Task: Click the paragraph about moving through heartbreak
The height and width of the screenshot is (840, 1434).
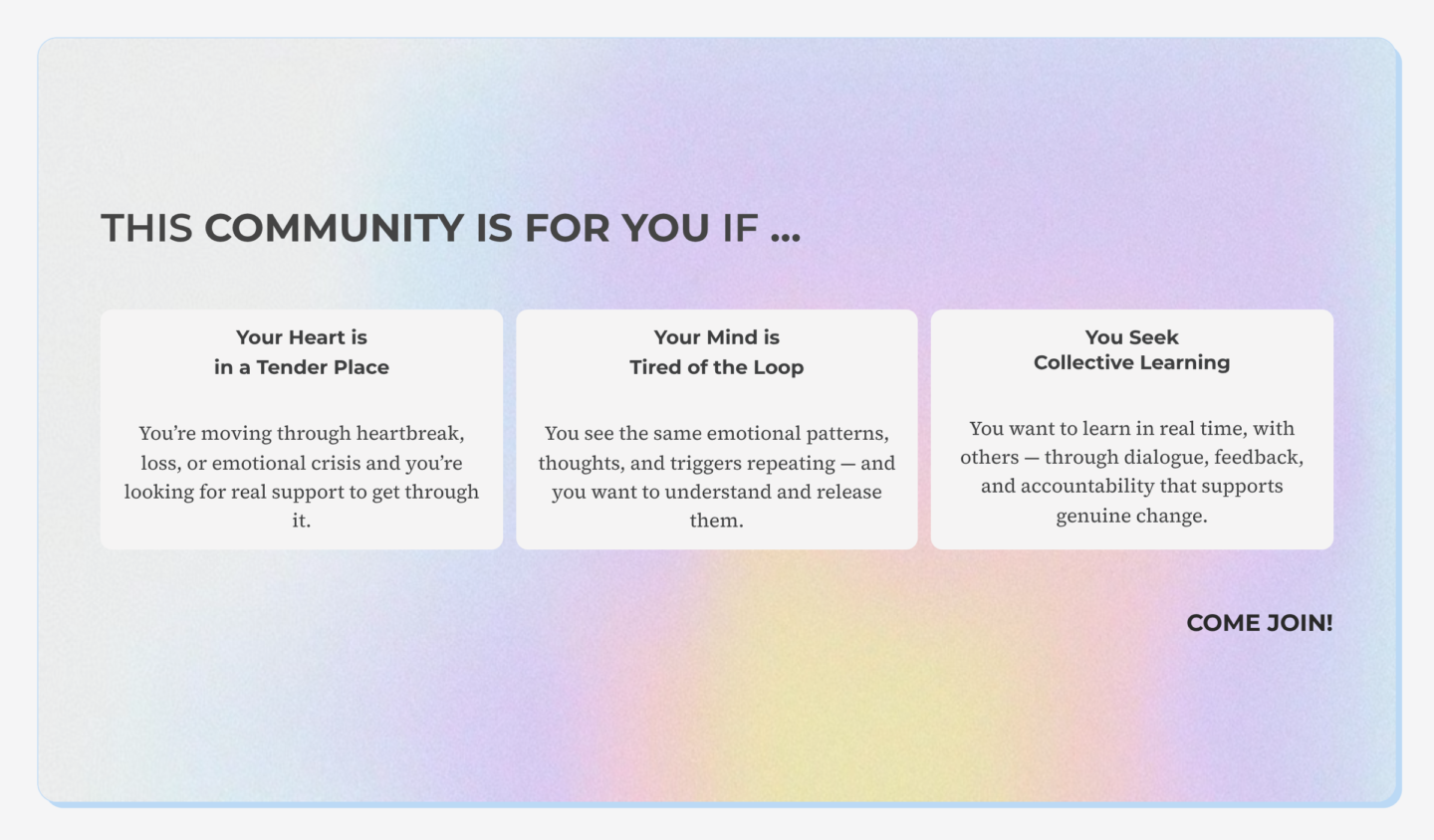Action: [x=301, y=476]
